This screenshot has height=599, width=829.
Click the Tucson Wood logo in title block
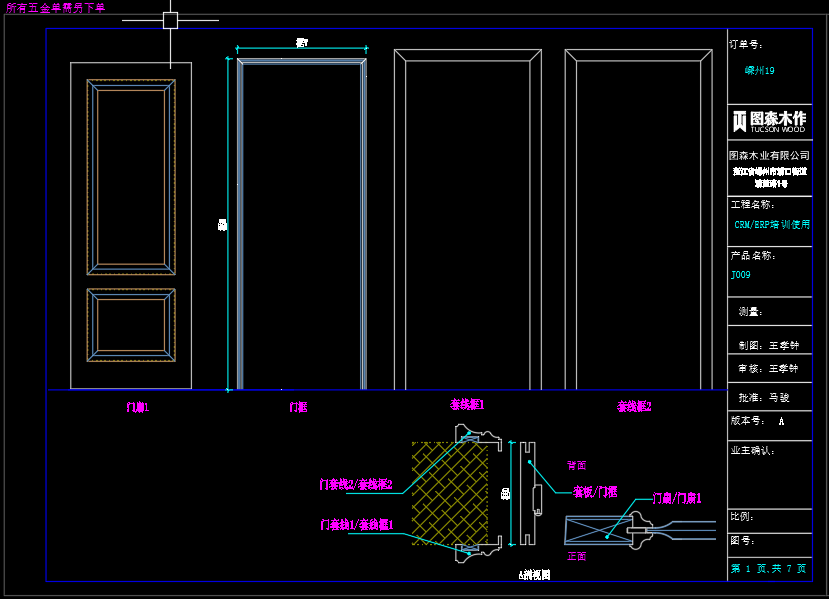769,121
